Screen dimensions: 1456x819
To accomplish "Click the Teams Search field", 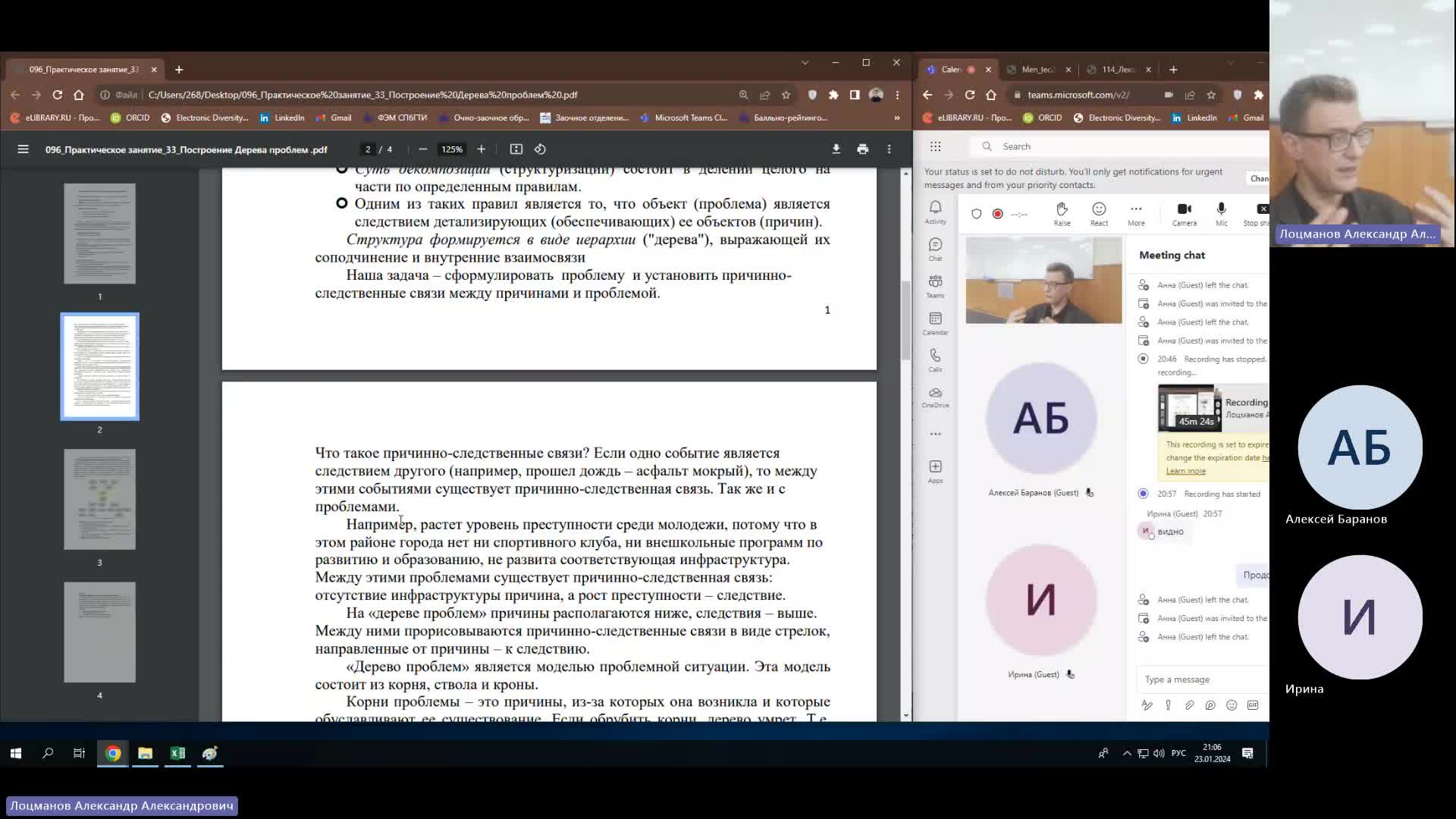I will 1121,146.
